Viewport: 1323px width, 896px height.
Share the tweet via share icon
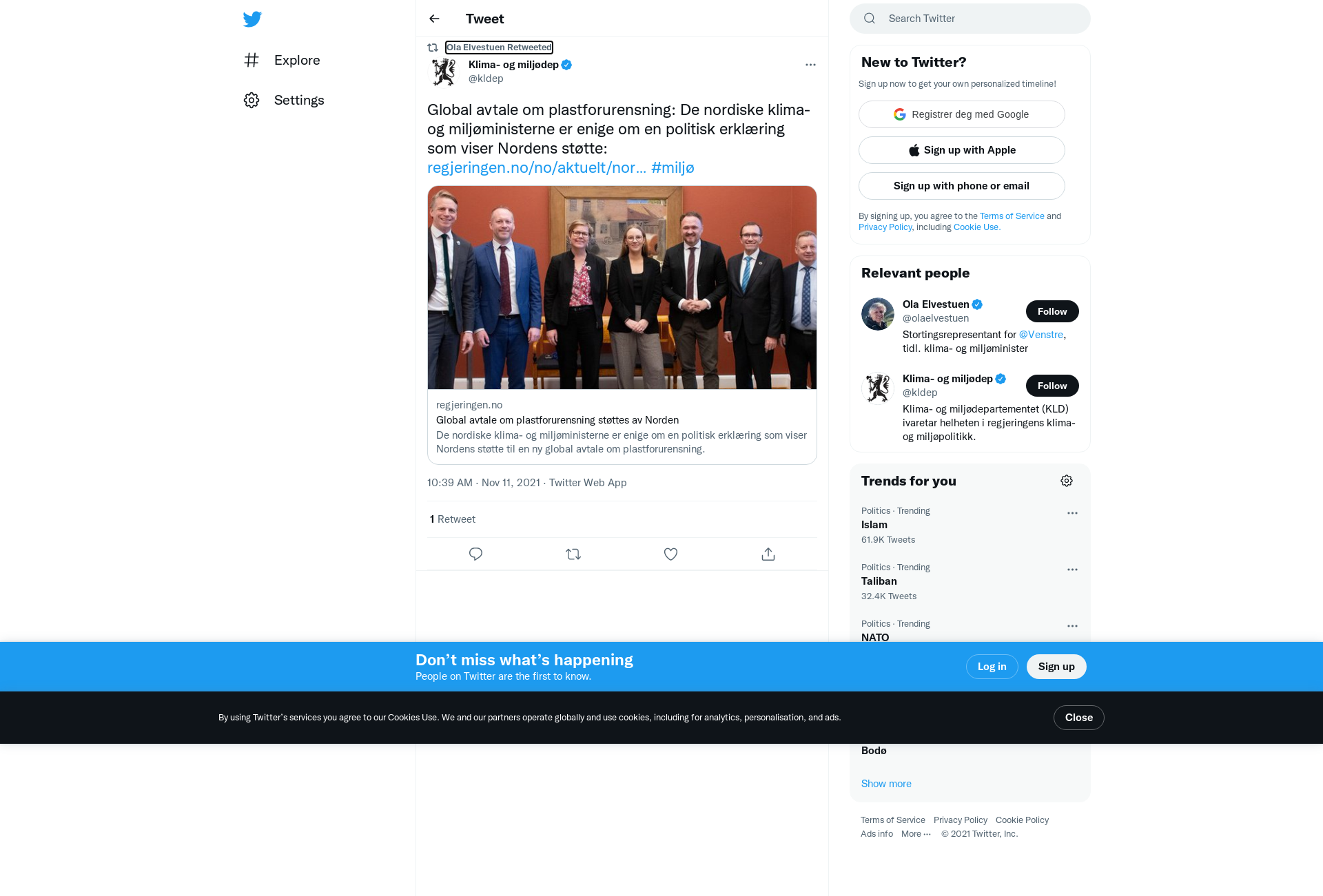[768, 554]
